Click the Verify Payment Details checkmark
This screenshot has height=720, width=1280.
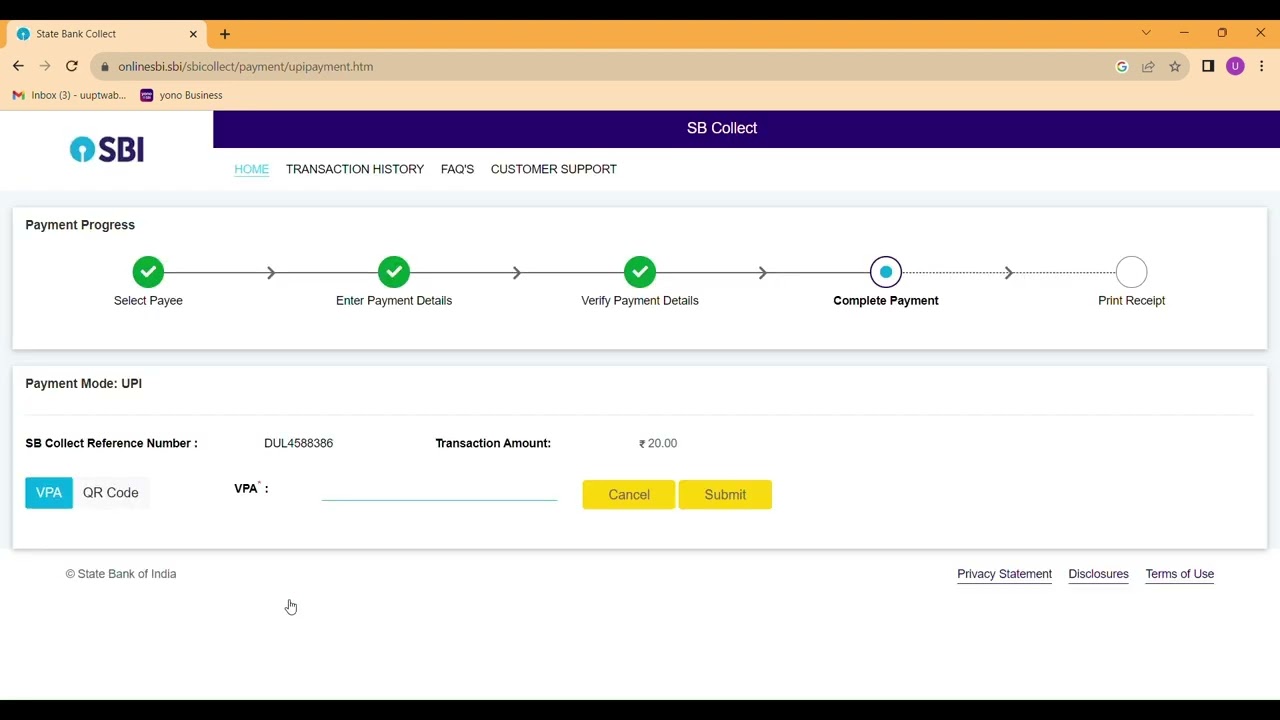pyautogui.click(x=640, y=272)
